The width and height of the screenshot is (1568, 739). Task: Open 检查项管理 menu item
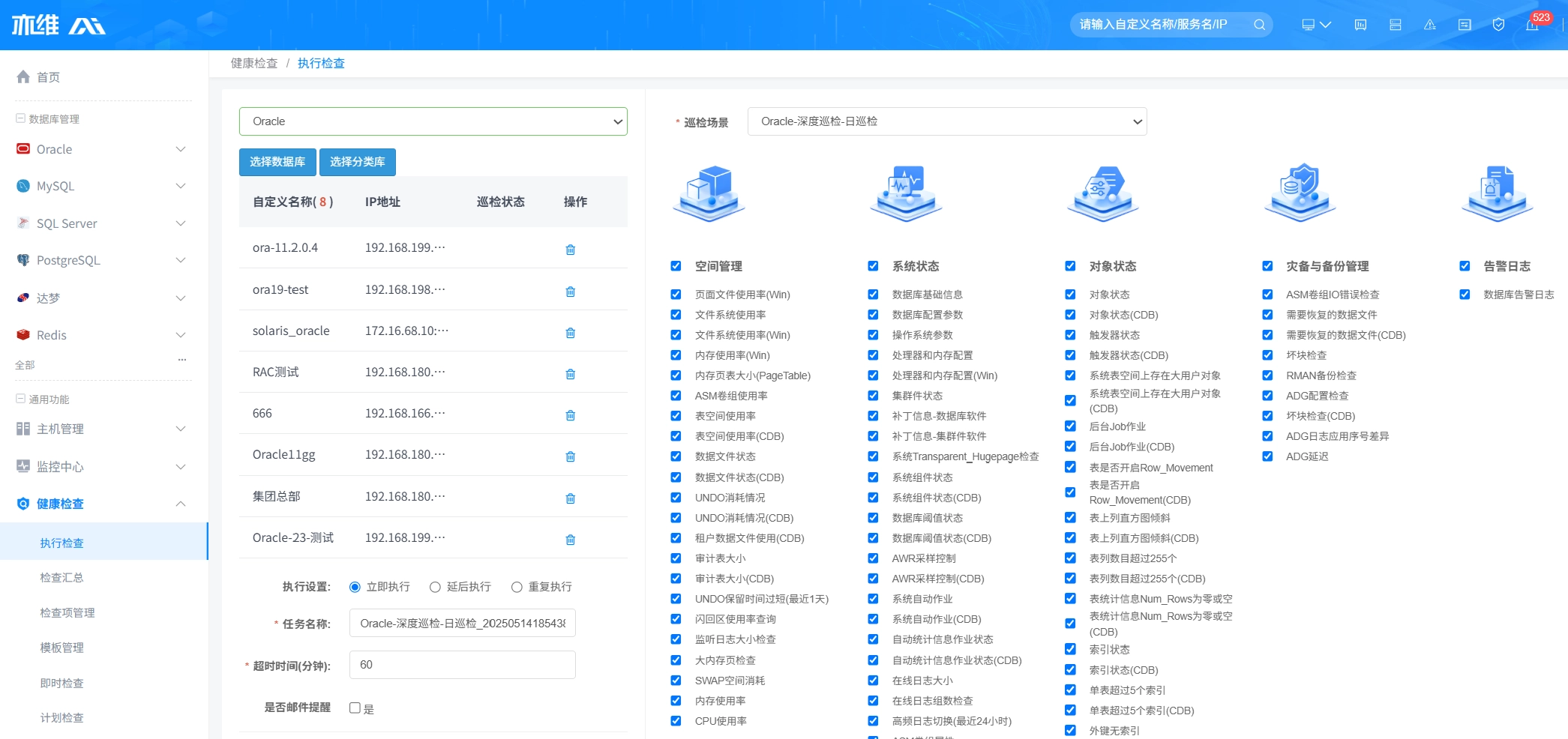tap(67, 613)
